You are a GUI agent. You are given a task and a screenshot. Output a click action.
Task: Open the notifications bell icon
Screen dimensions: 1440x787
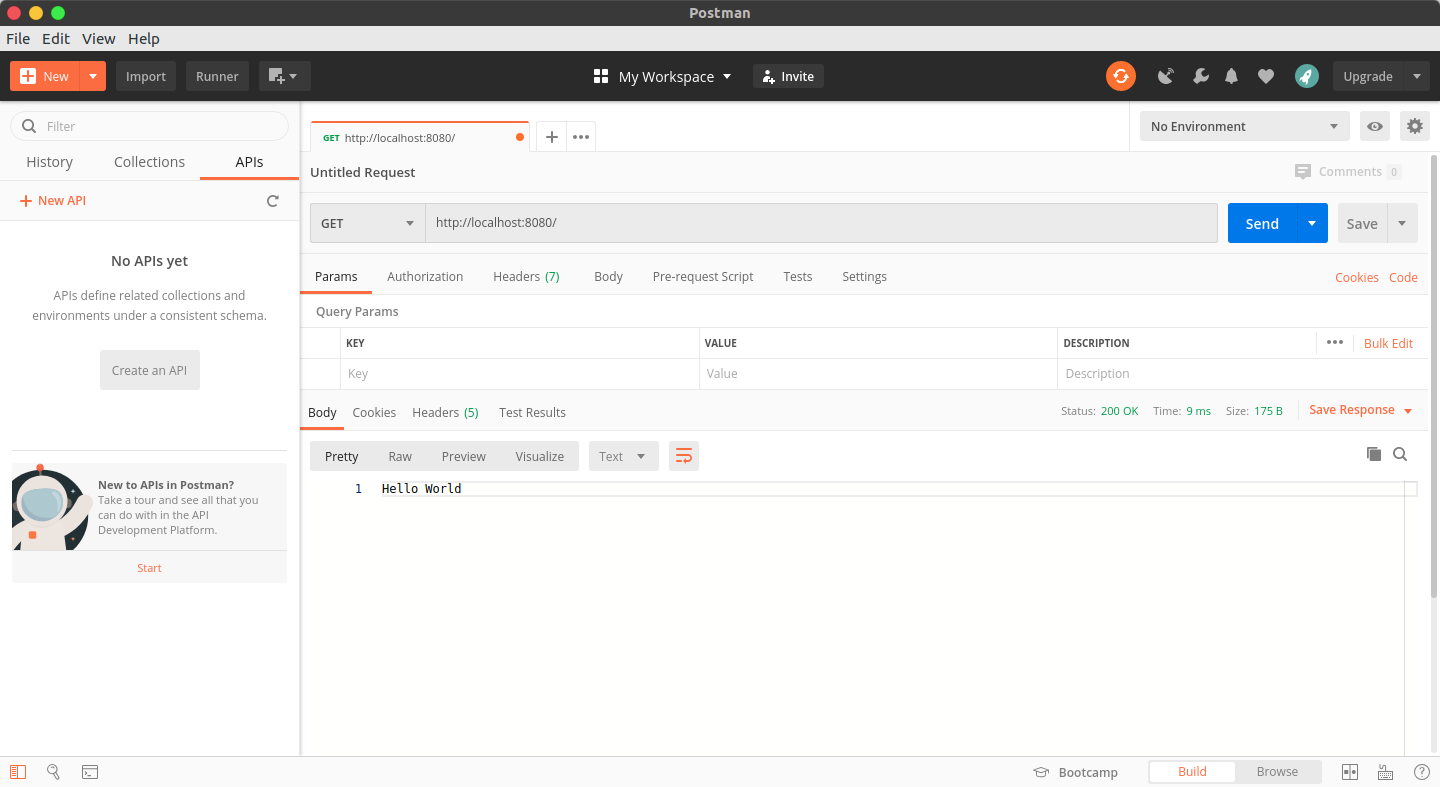point(1232,76)
